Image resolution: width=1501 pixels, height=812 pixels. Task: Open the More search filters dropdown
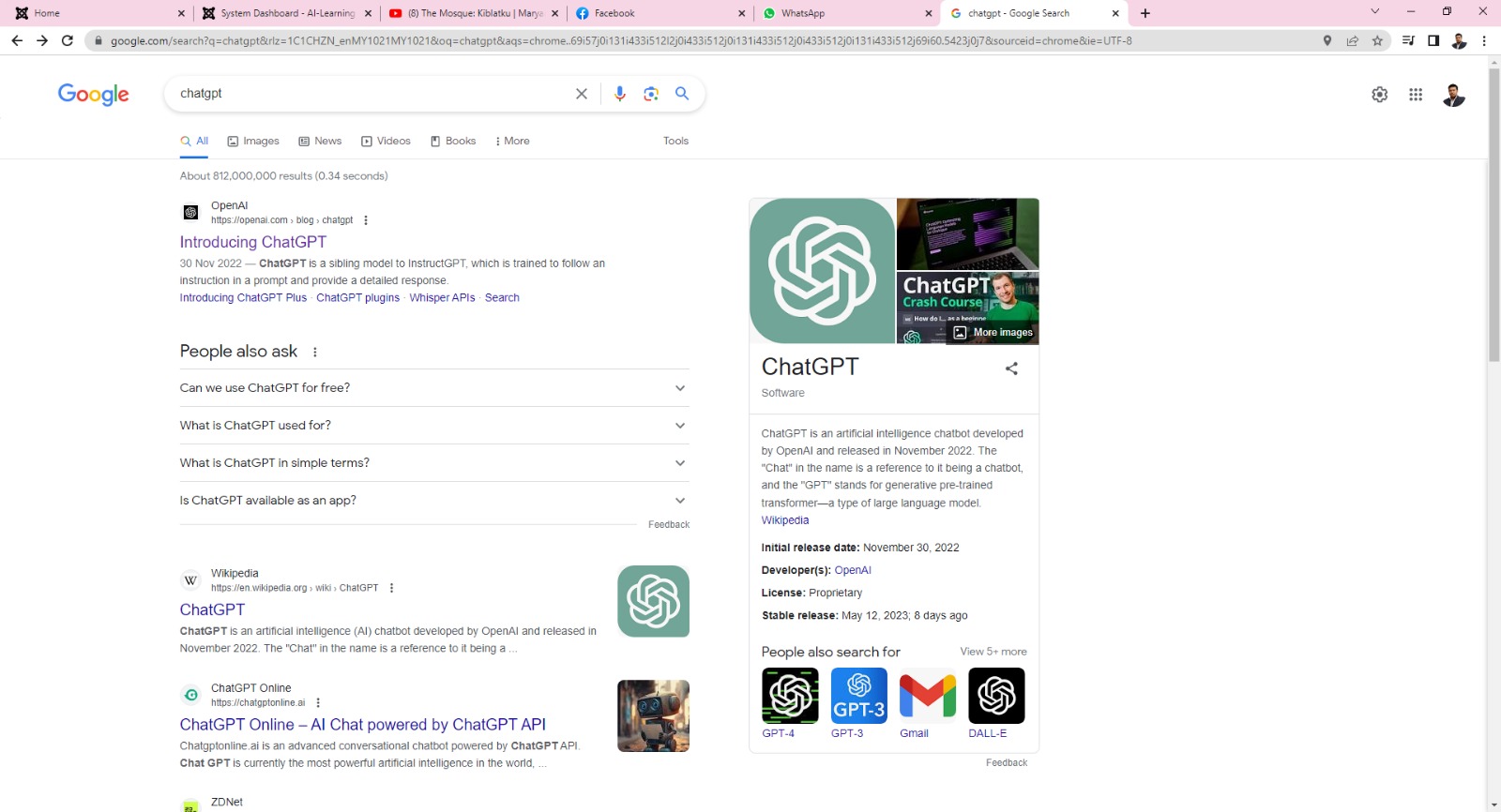(x=512, y=142)
